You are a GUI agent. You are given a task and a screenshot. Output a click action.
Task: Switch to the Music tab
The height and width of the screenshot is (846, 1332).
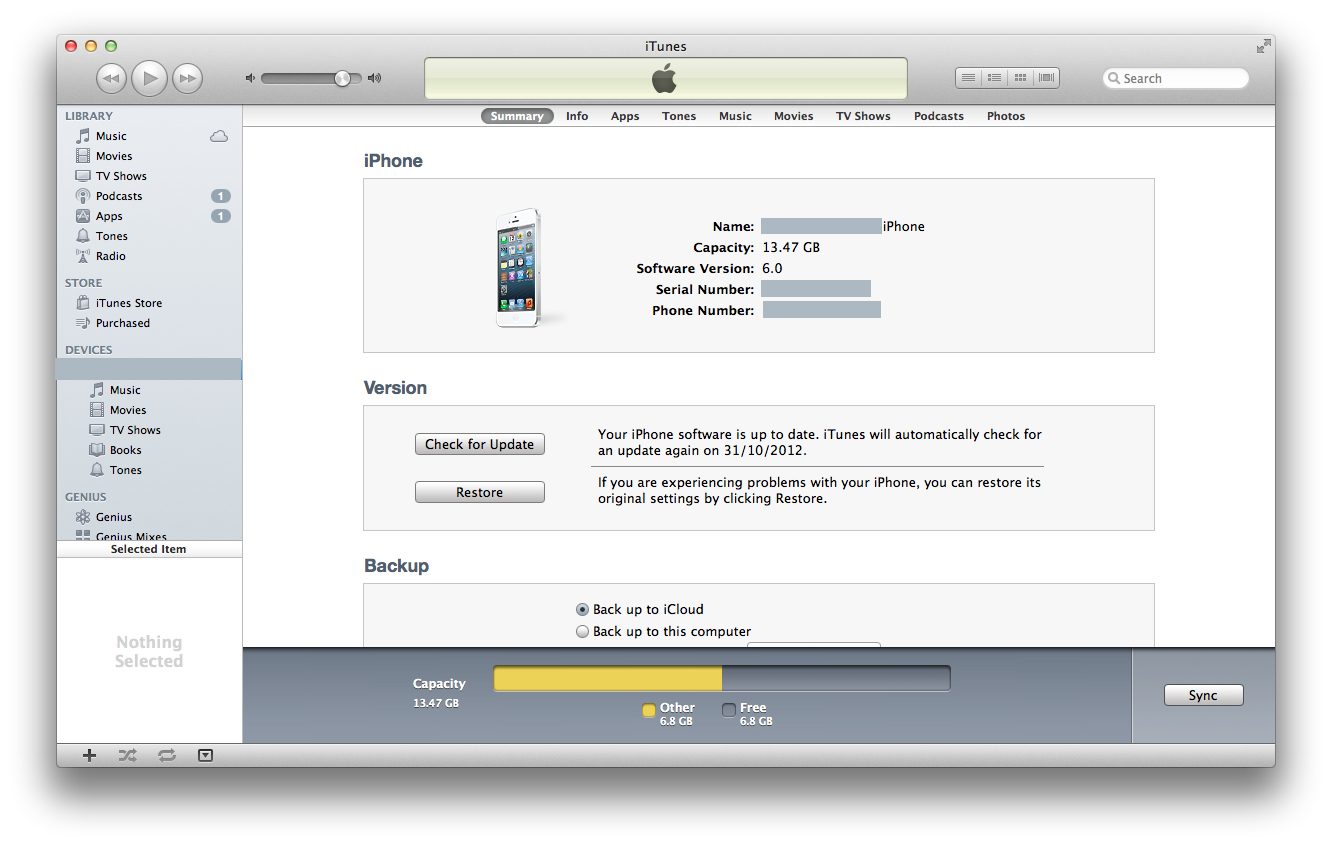point(735,116)
